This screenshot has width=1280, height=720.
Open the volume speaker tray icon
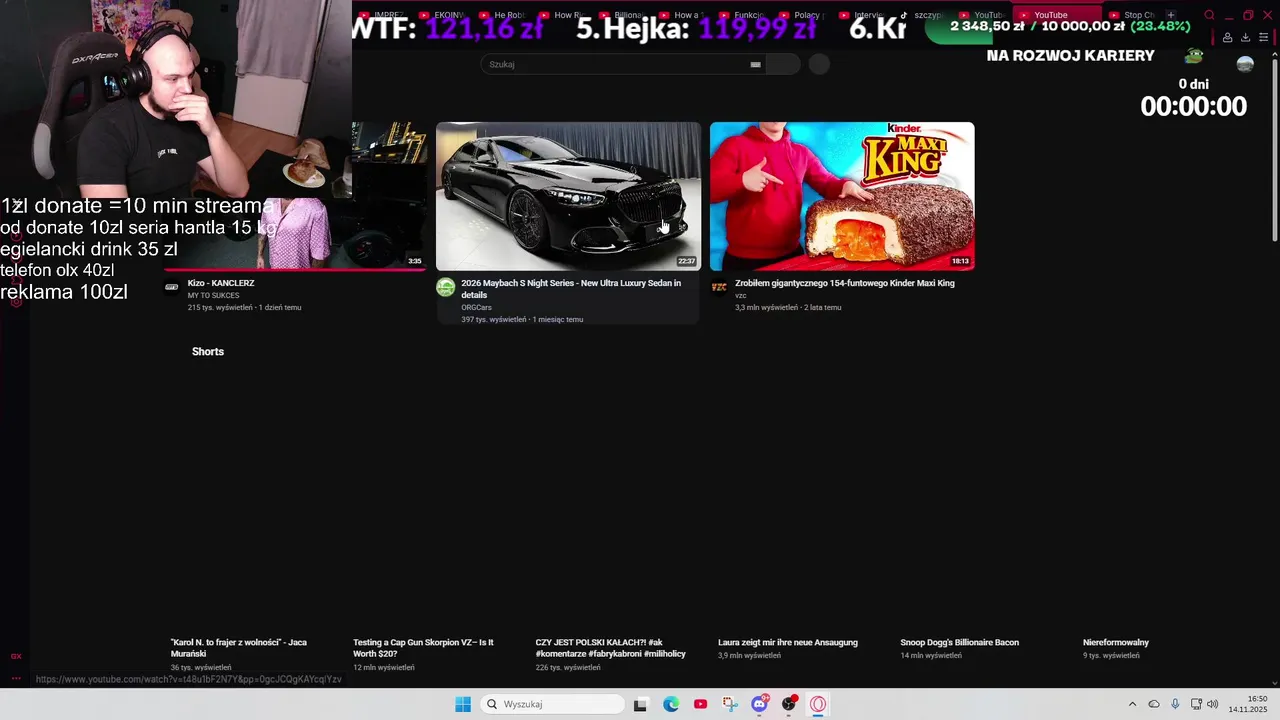pyautogui.click(x=1212, y=704)
